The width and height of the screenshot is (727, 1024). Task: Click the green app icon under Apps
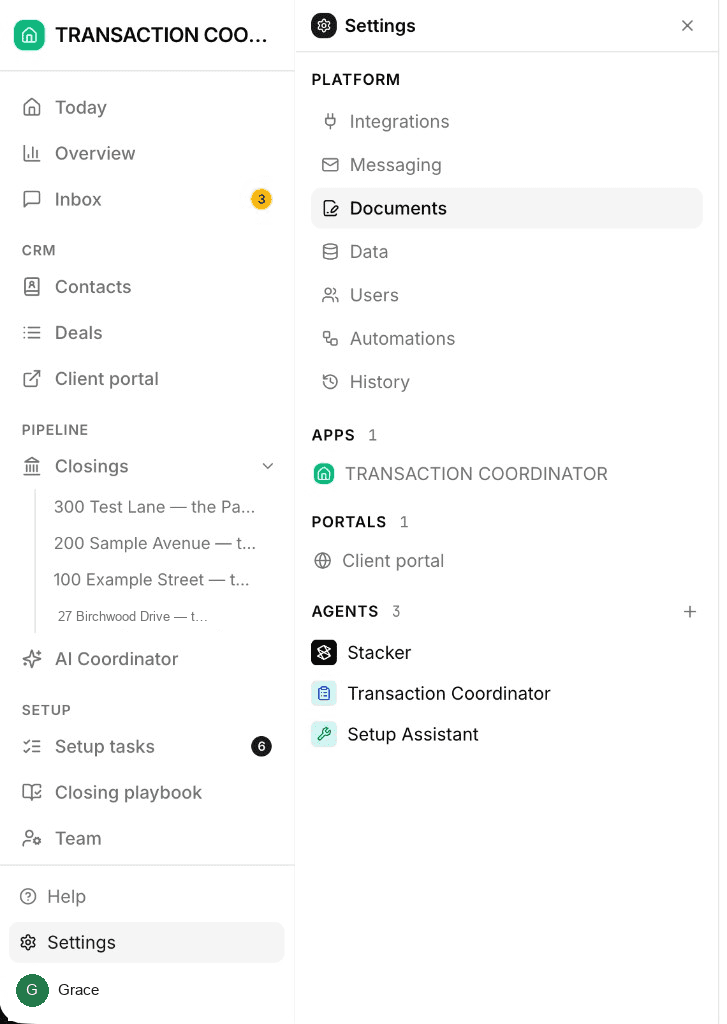[x=323, y=473]
